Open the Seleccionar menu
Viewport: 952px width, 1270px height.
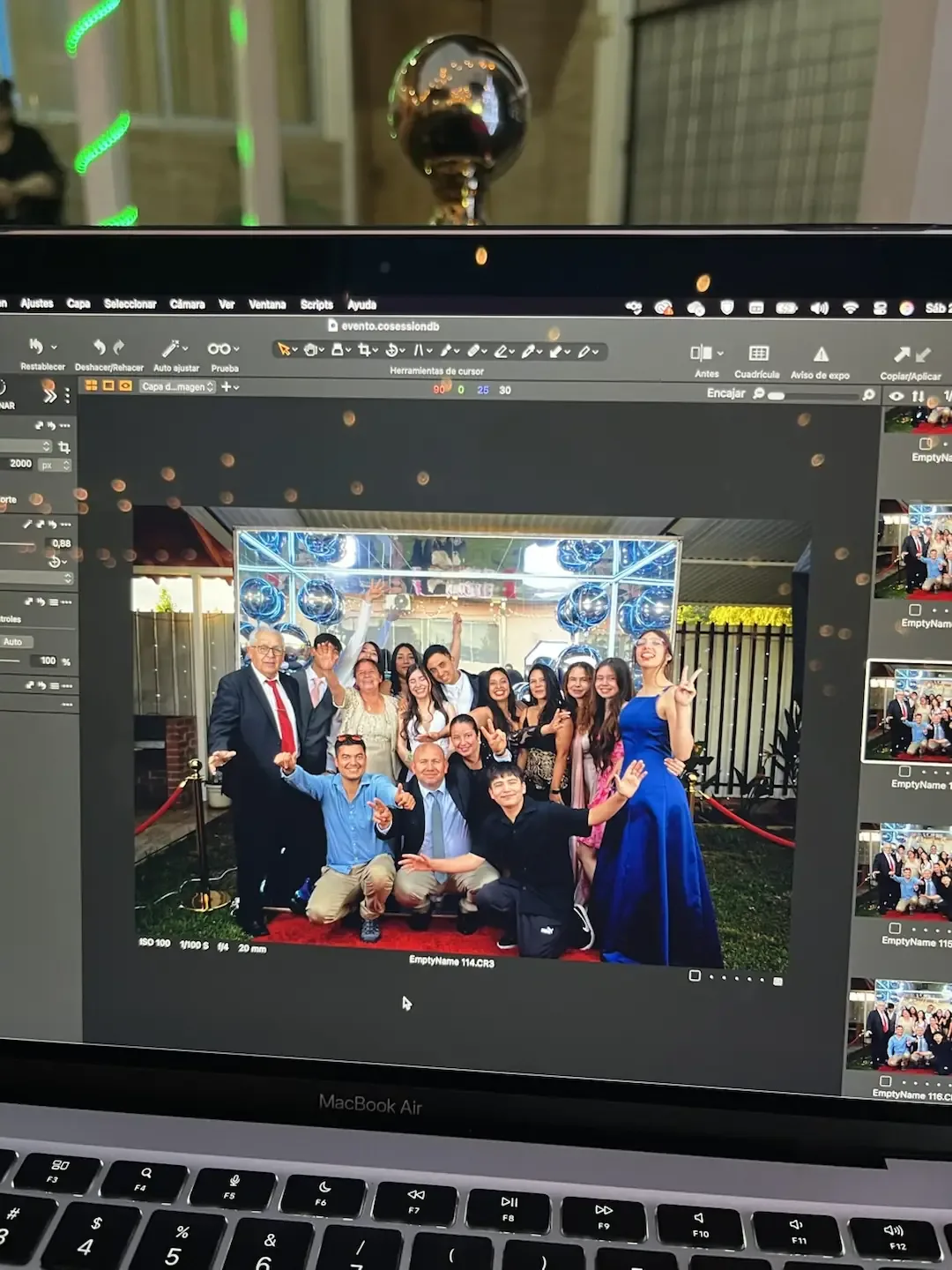[130, 304]
